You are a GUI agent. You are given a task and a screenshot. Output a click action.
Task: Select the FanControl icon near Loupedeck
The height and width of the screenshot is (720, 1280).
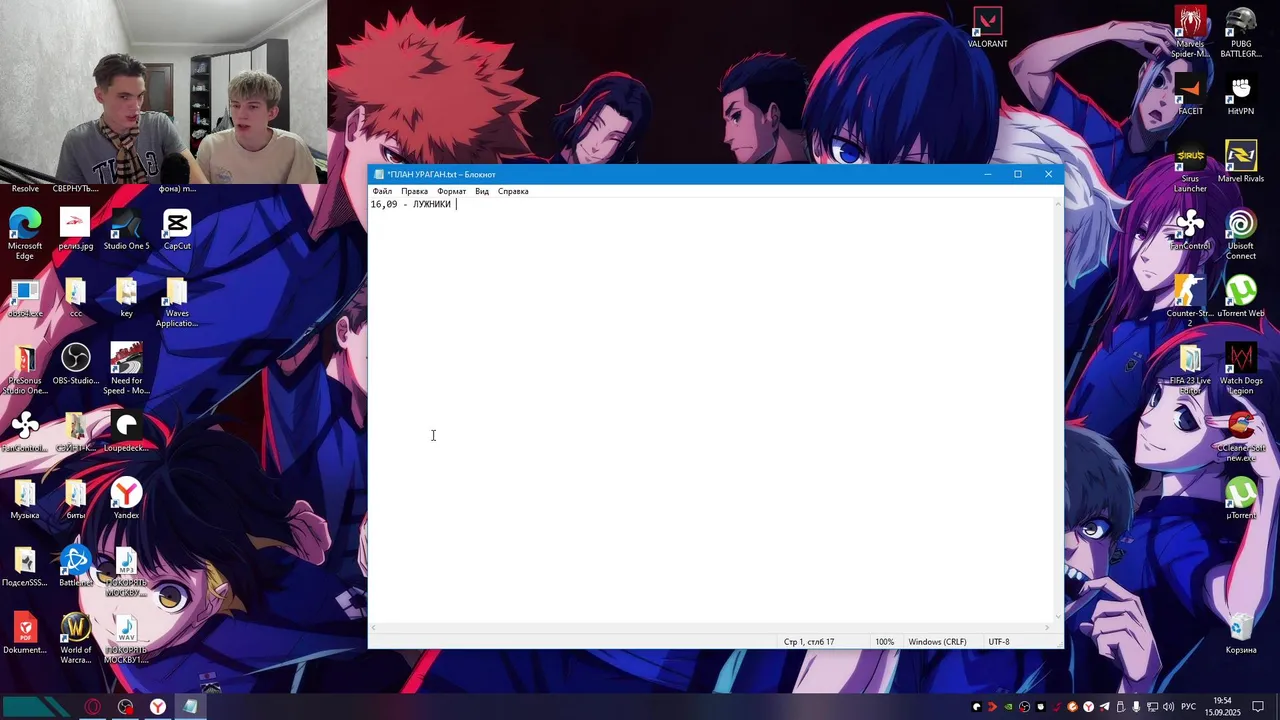tap(25, 431)
